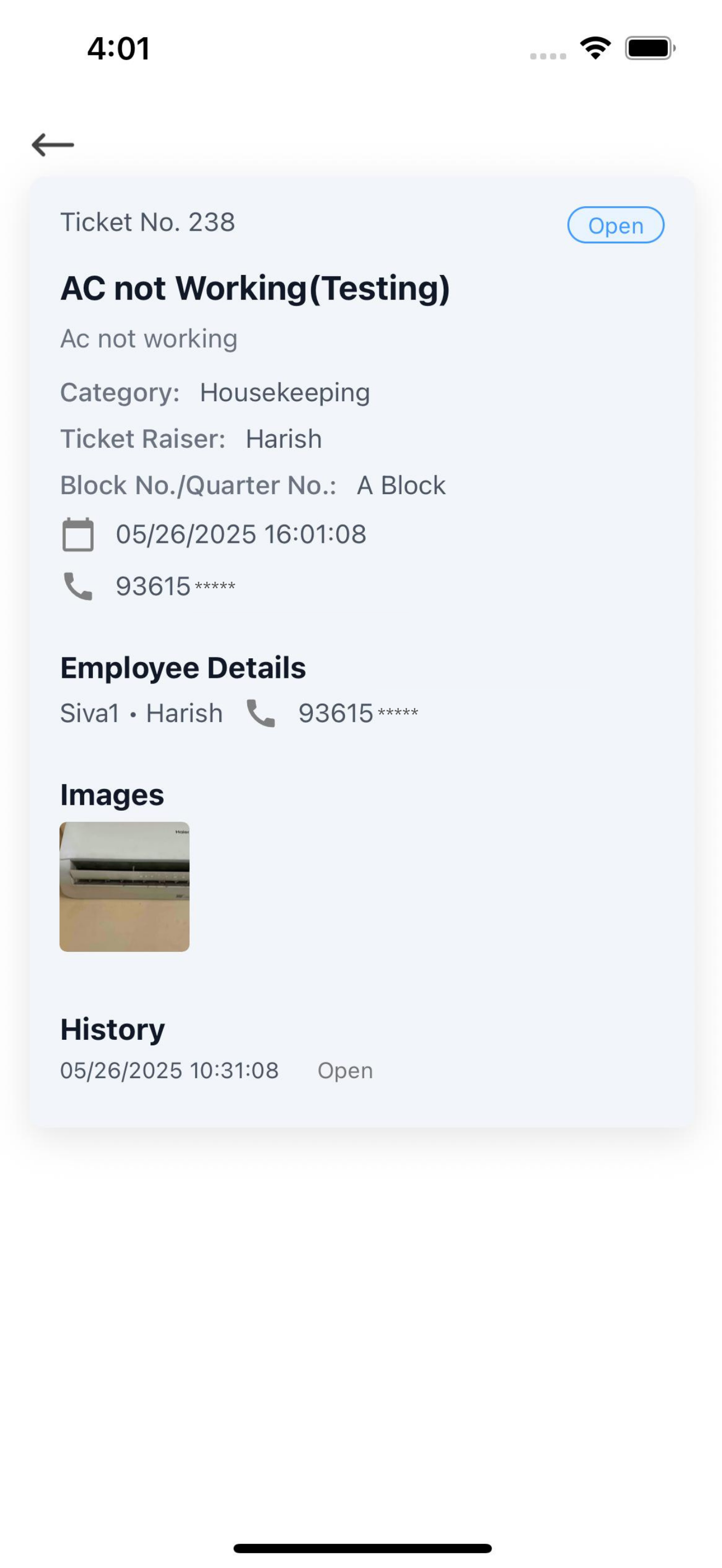Open the AC unit image thumbnail
This screenshot has height=1568, width=722.
pos(124,886)
